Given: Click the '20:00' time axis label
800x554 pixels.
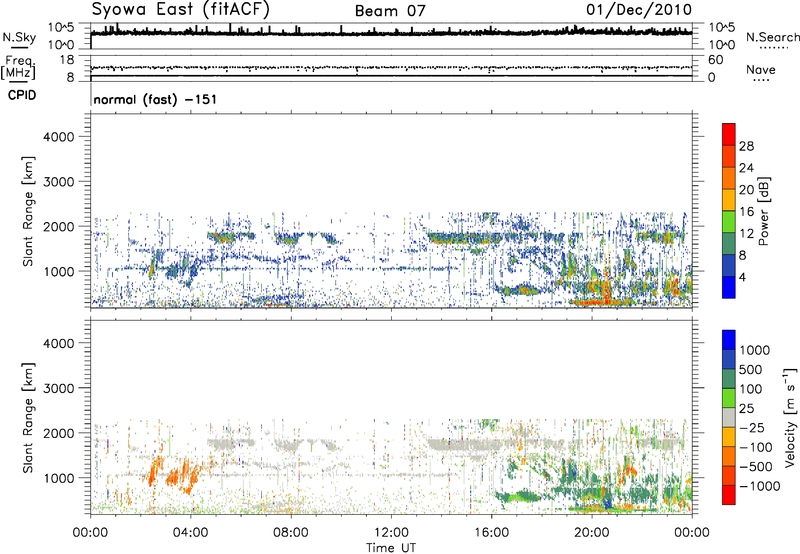Looking at the screenshot, I should click(x=591, y=533).
